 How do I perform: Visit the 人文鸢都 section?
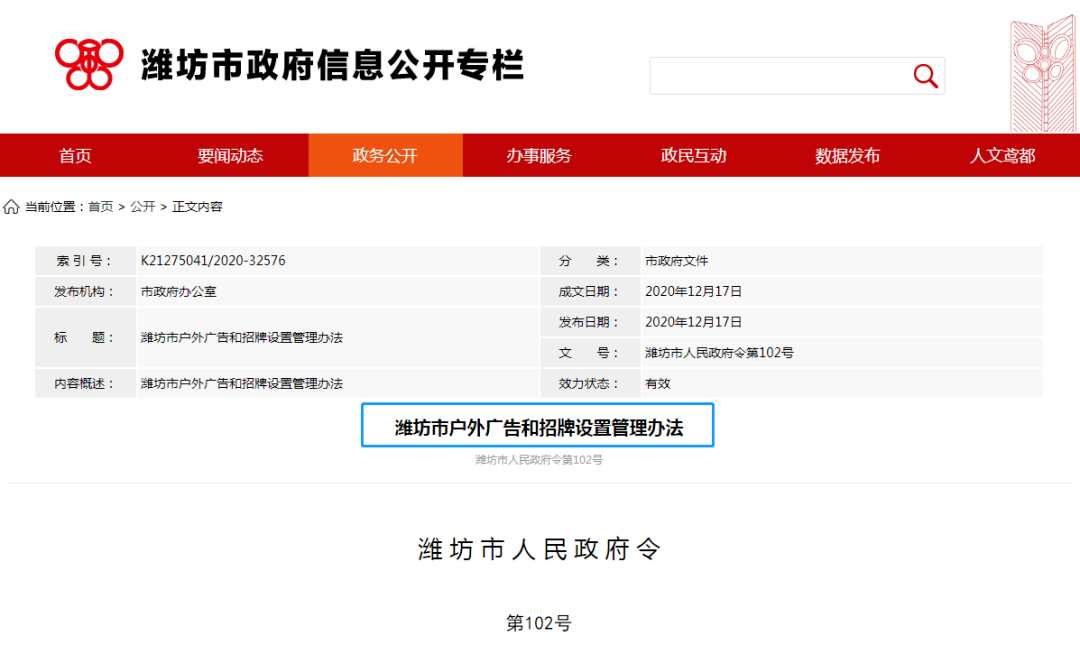click(x=1002, y=156)
